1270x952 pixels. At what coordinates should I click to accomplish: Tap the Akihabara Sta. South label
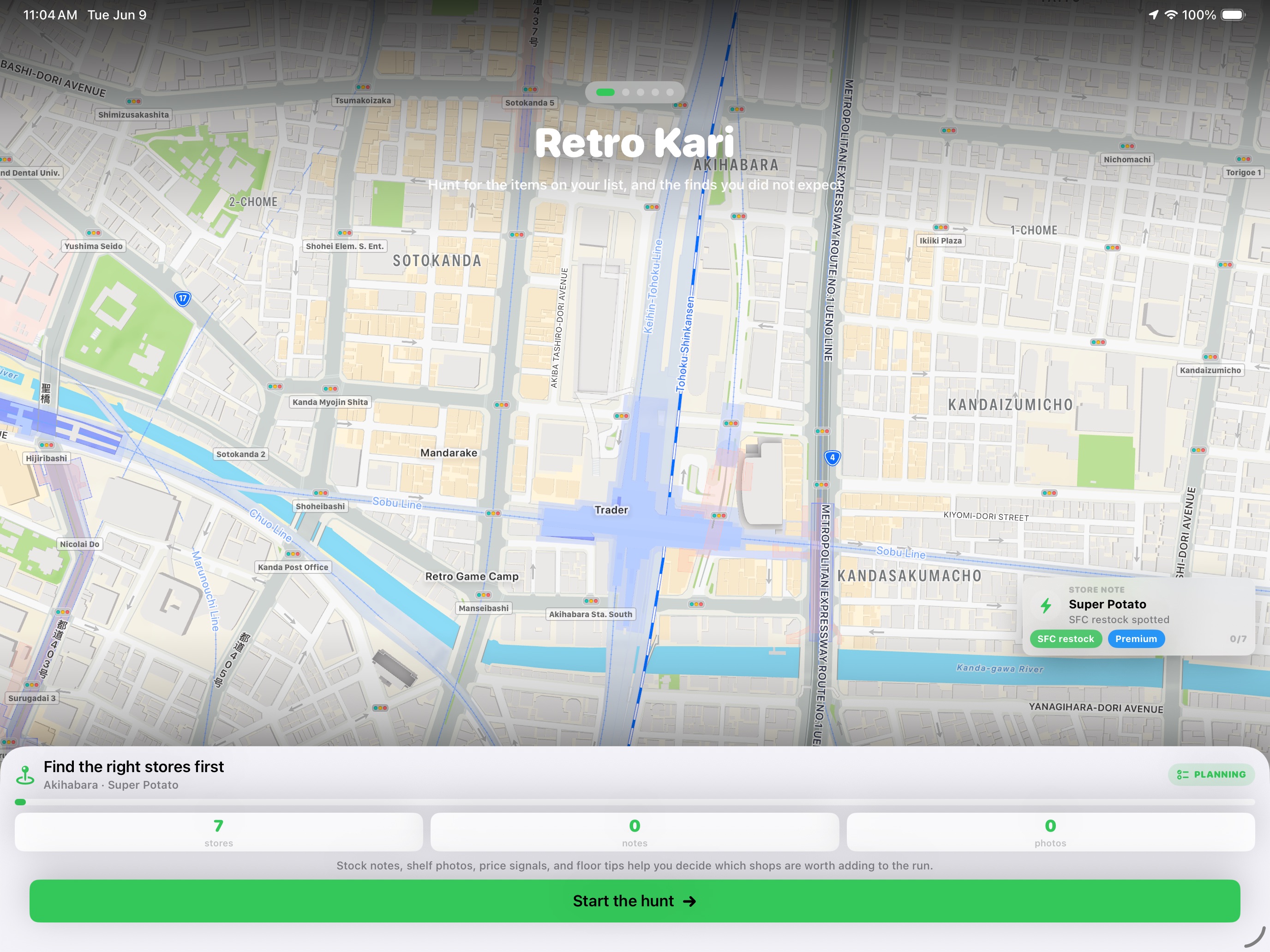590,614
